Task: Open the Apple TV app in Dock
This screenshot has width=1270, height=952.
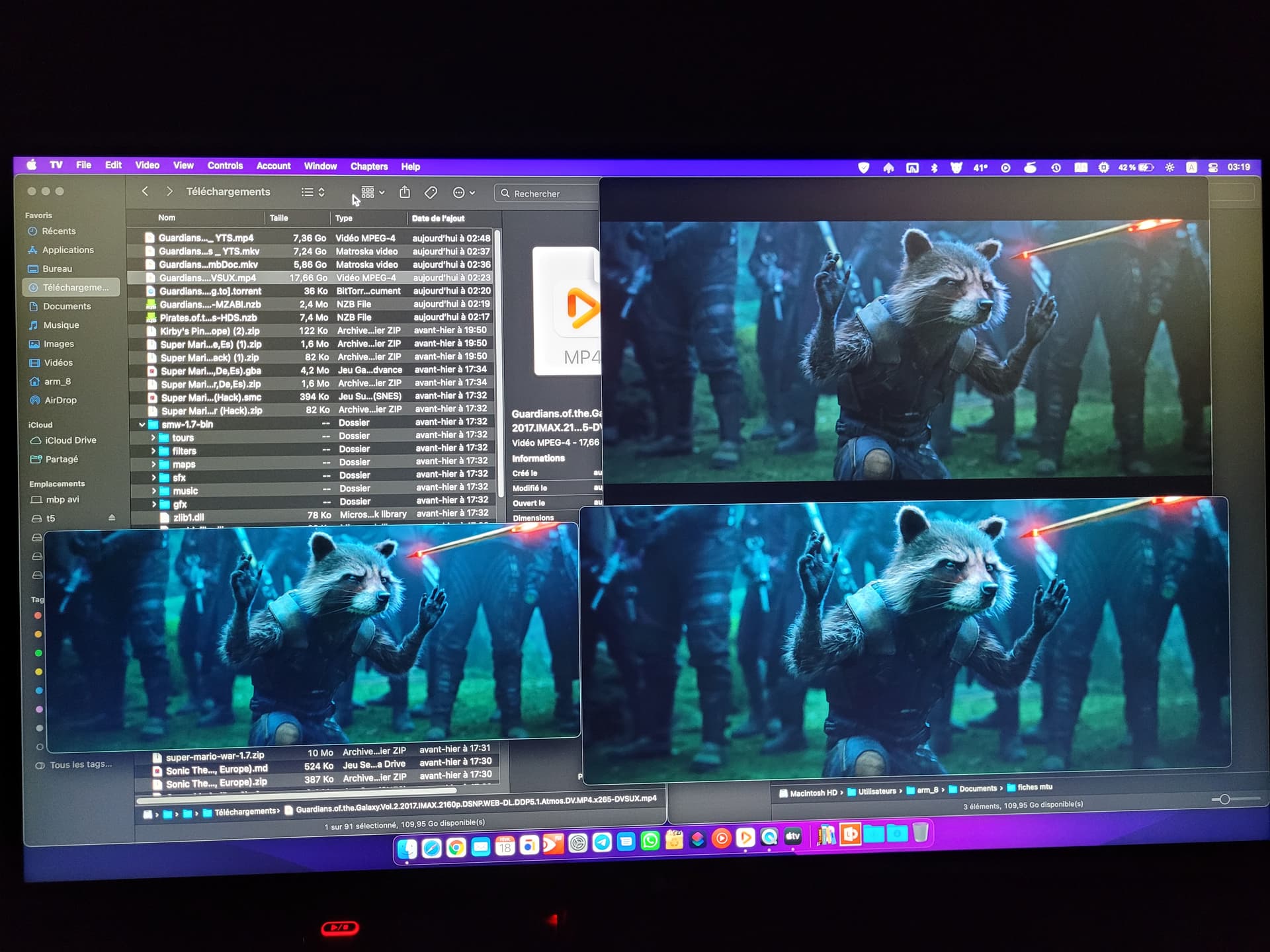Action: (x=792, y=837)
